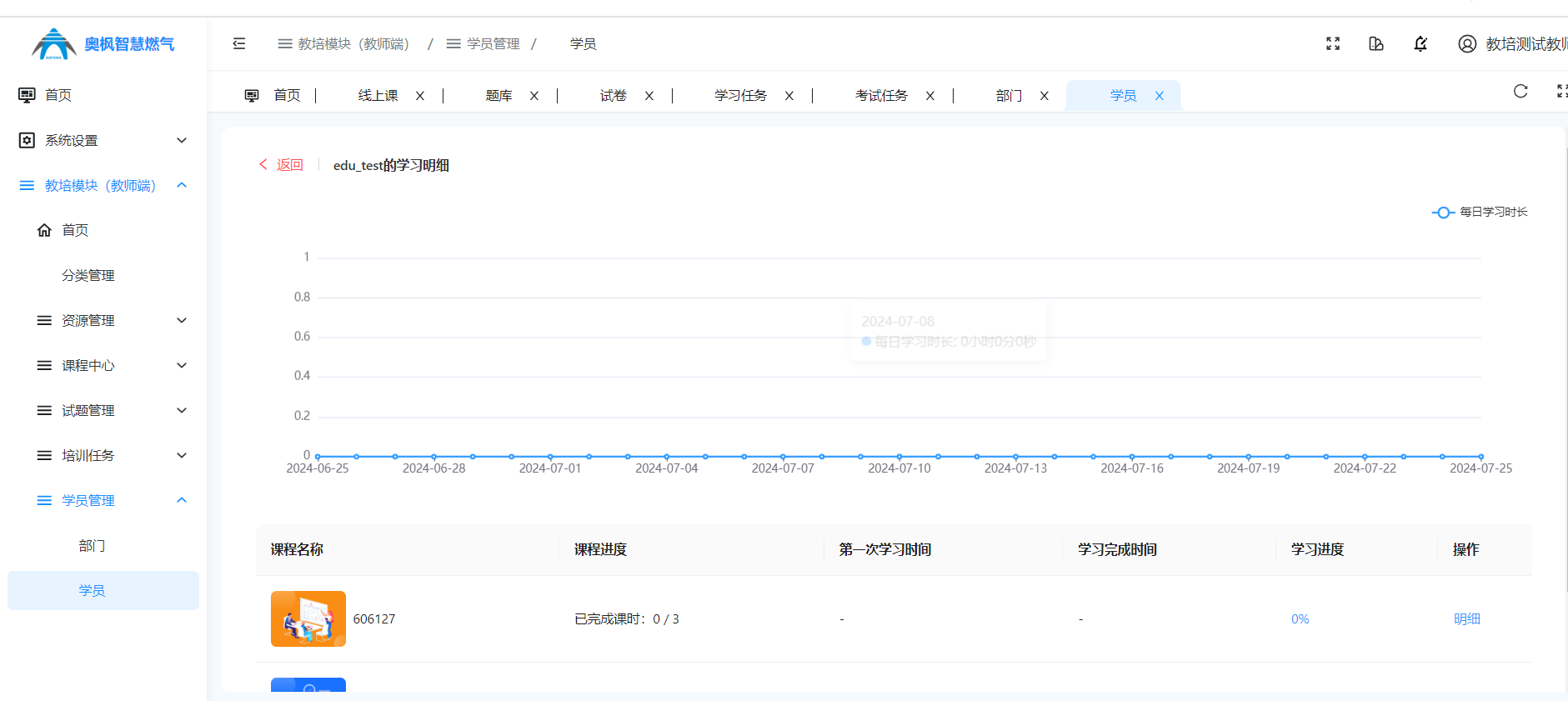Click the 0% progress of course 606127

point(1300,618)
